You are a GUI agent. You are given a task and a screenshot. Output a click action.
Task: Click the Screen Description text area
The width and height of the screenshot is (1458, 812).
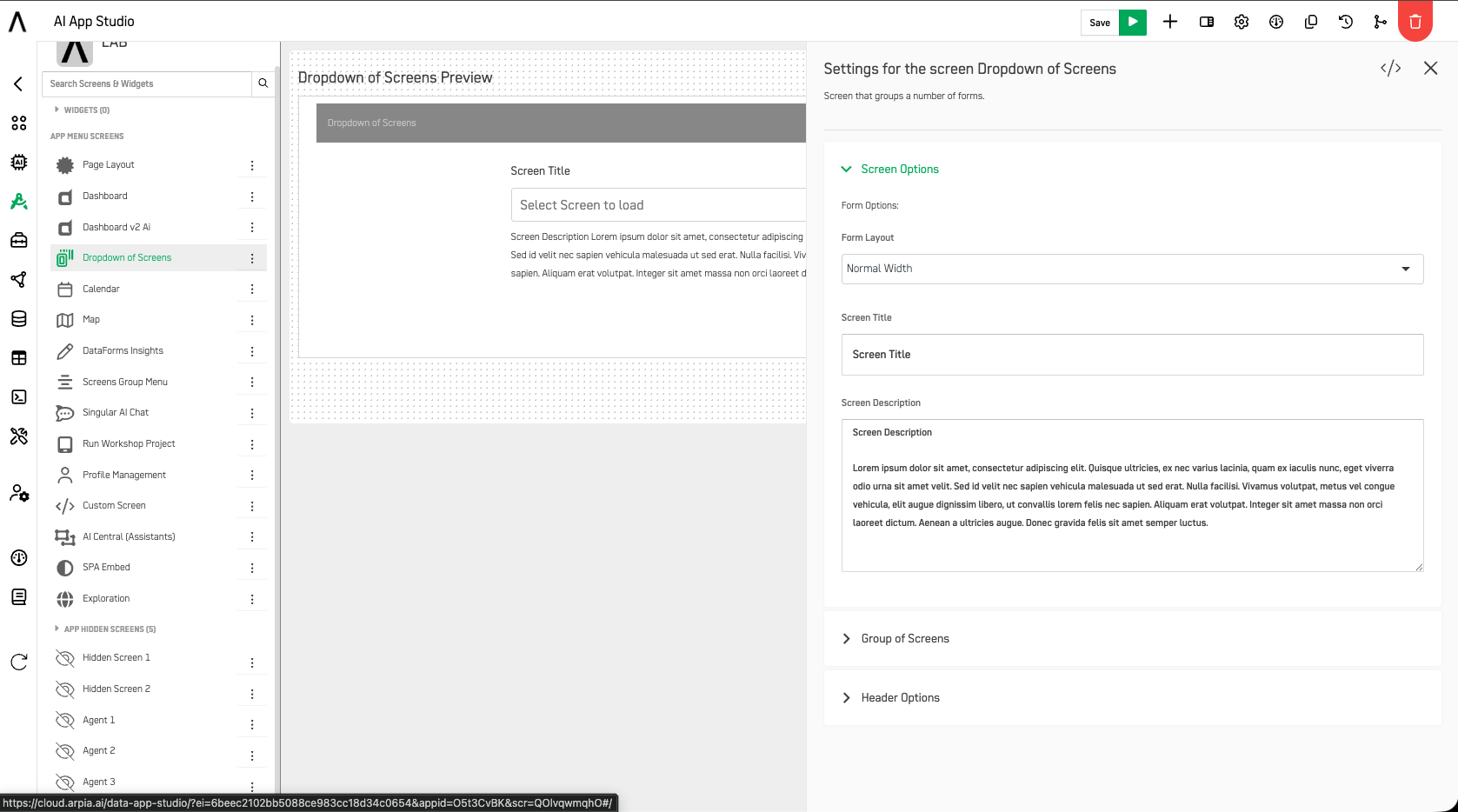1133,496
